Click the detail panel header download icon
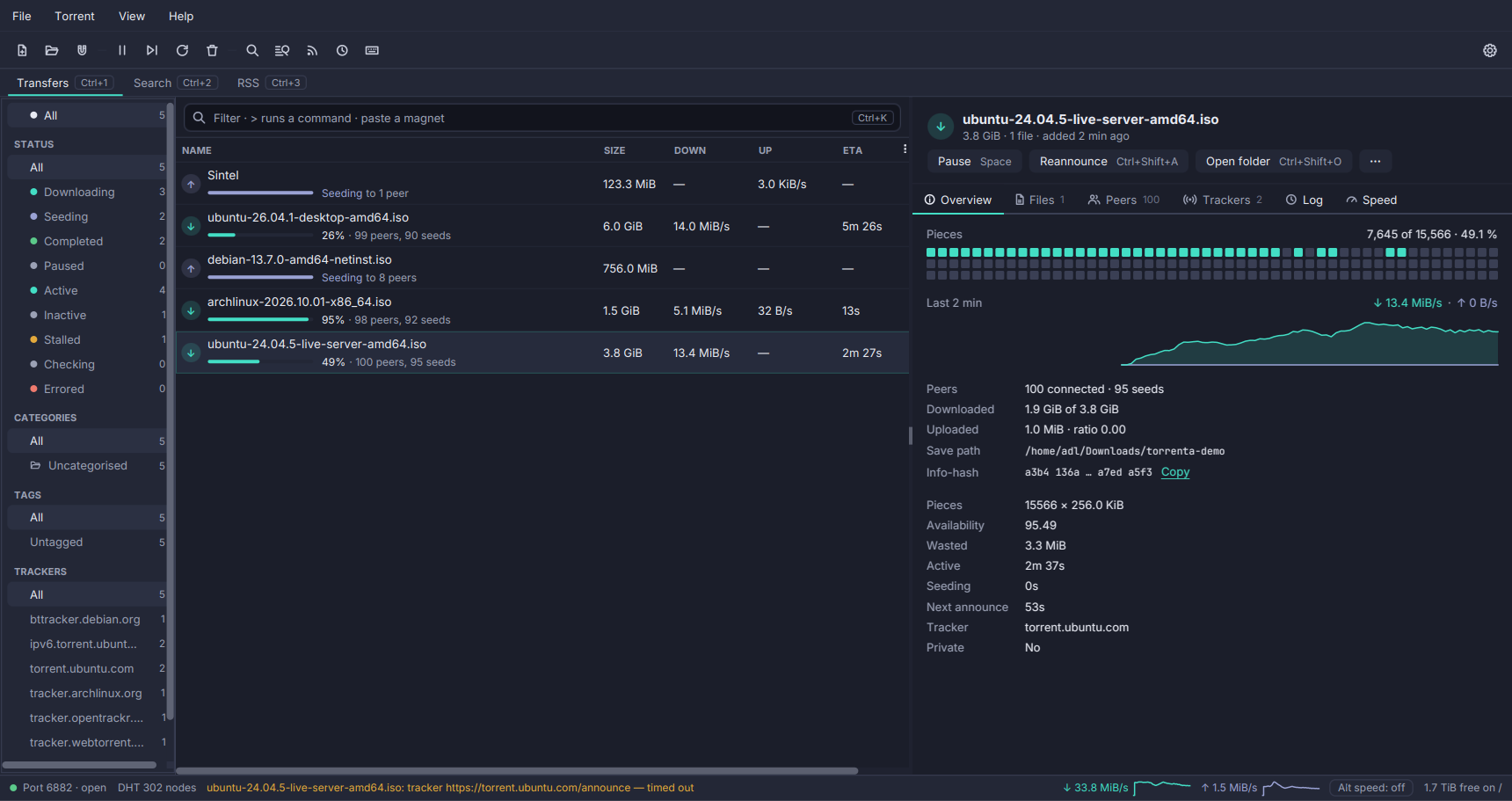Viewport: 1512px width, 801px height. coord(941,127)
